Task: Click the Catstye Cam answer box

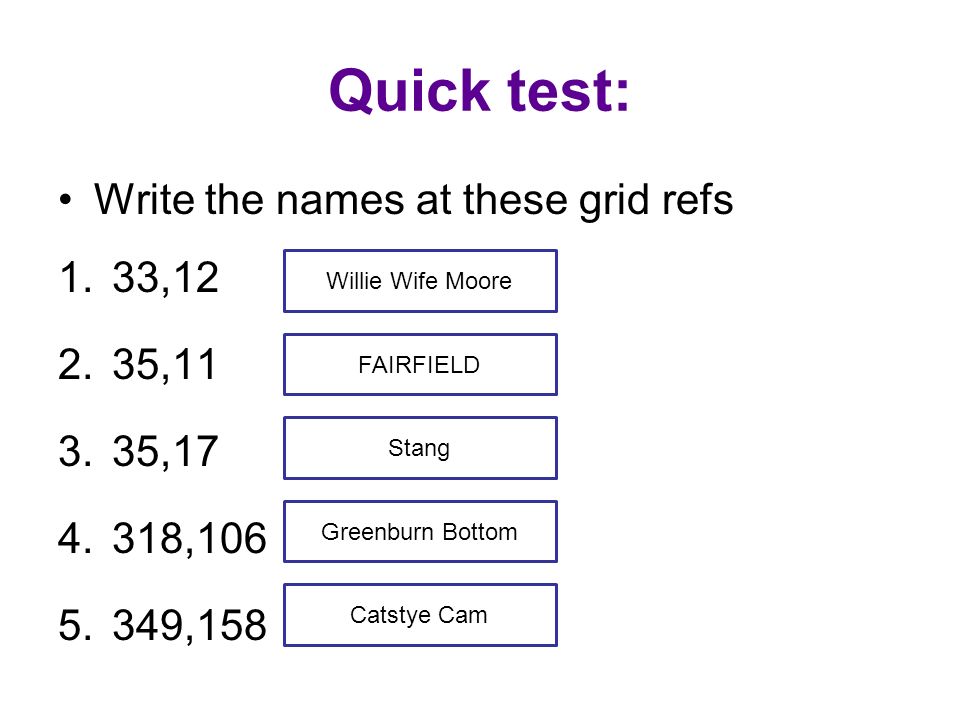Action: coord(420,615)
